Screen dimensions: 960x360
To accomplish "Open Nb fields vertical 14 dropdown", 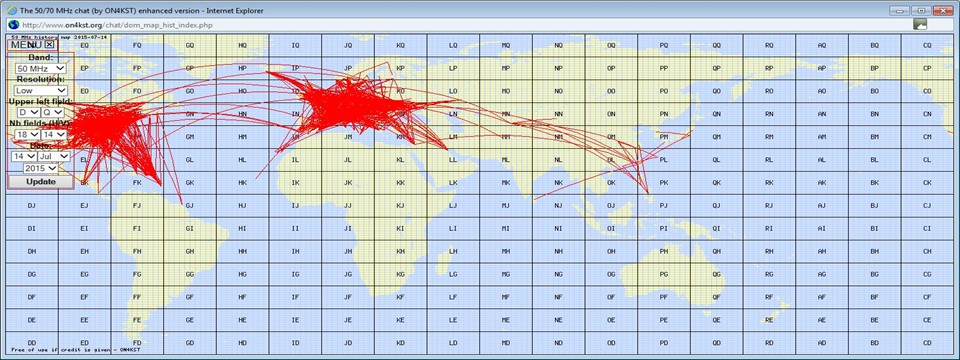I will 54,134.
